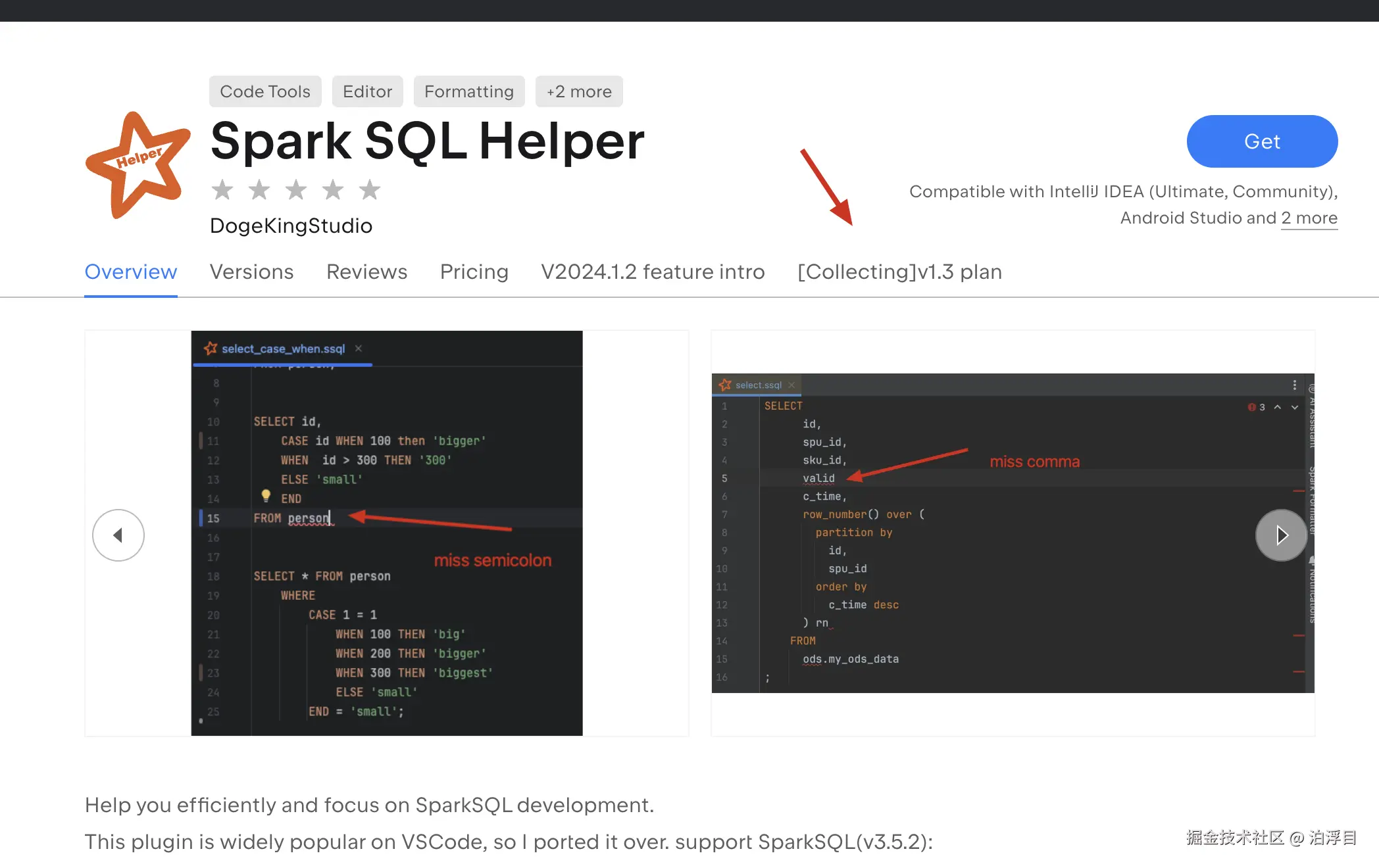Click the text "Help you efficiently and focus on SparkSQL development."
Screen dimensions: 1379x868
click(370, 805)
